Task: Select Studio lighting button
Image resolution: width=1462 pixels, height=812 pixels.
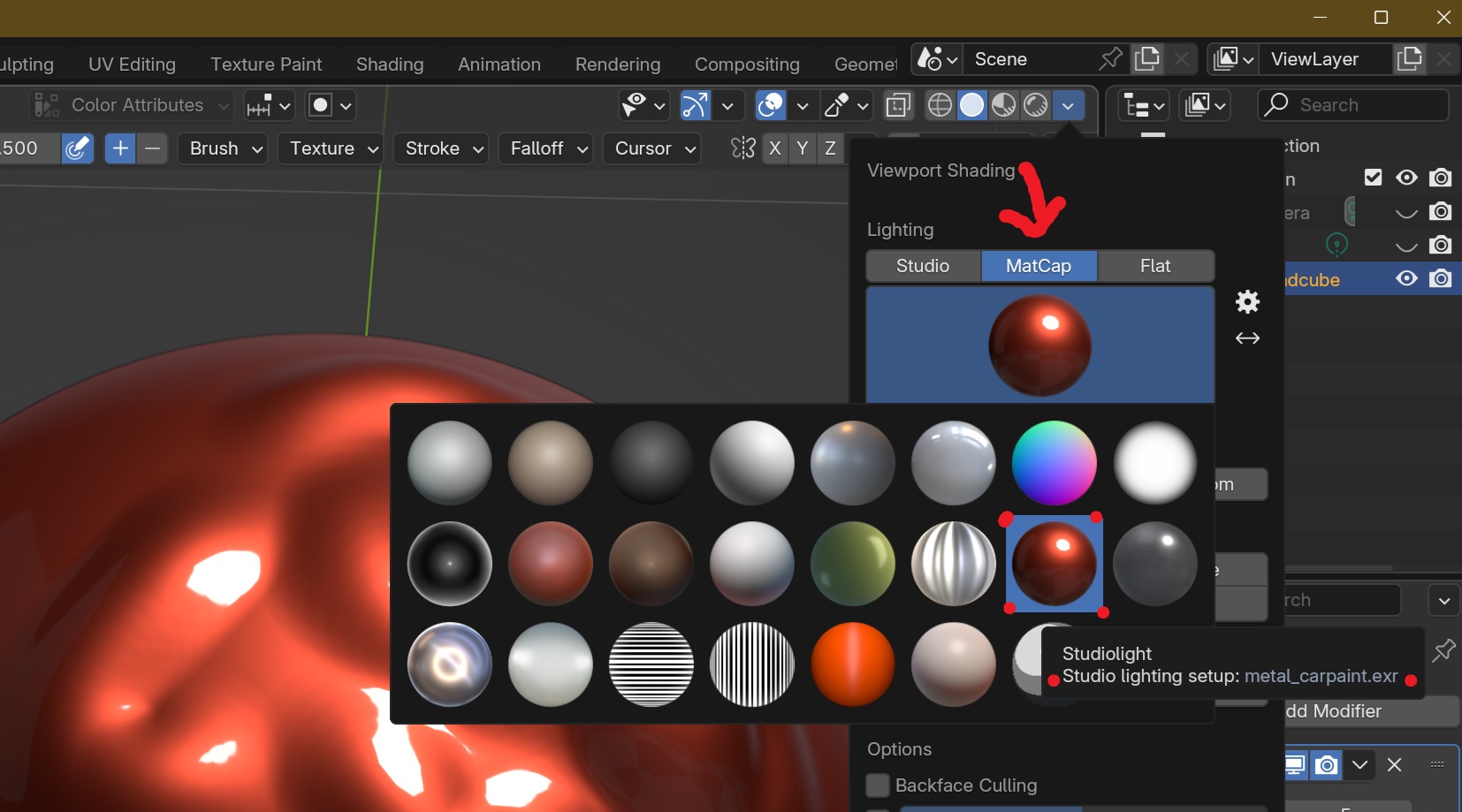Action: pos(923,266)
